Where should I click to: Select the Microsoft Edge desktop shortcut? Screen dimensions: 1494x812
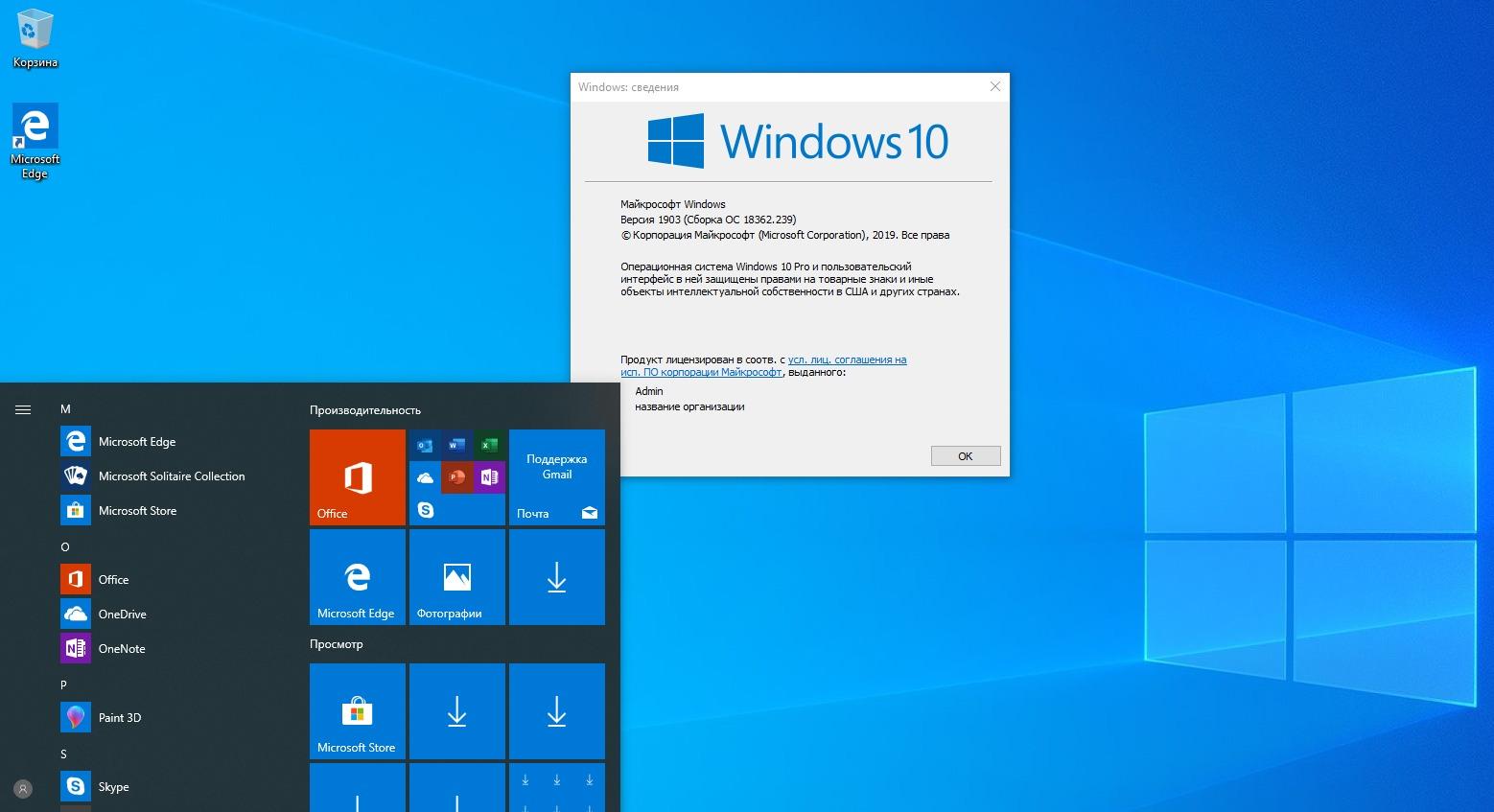(x=35, y=142)
